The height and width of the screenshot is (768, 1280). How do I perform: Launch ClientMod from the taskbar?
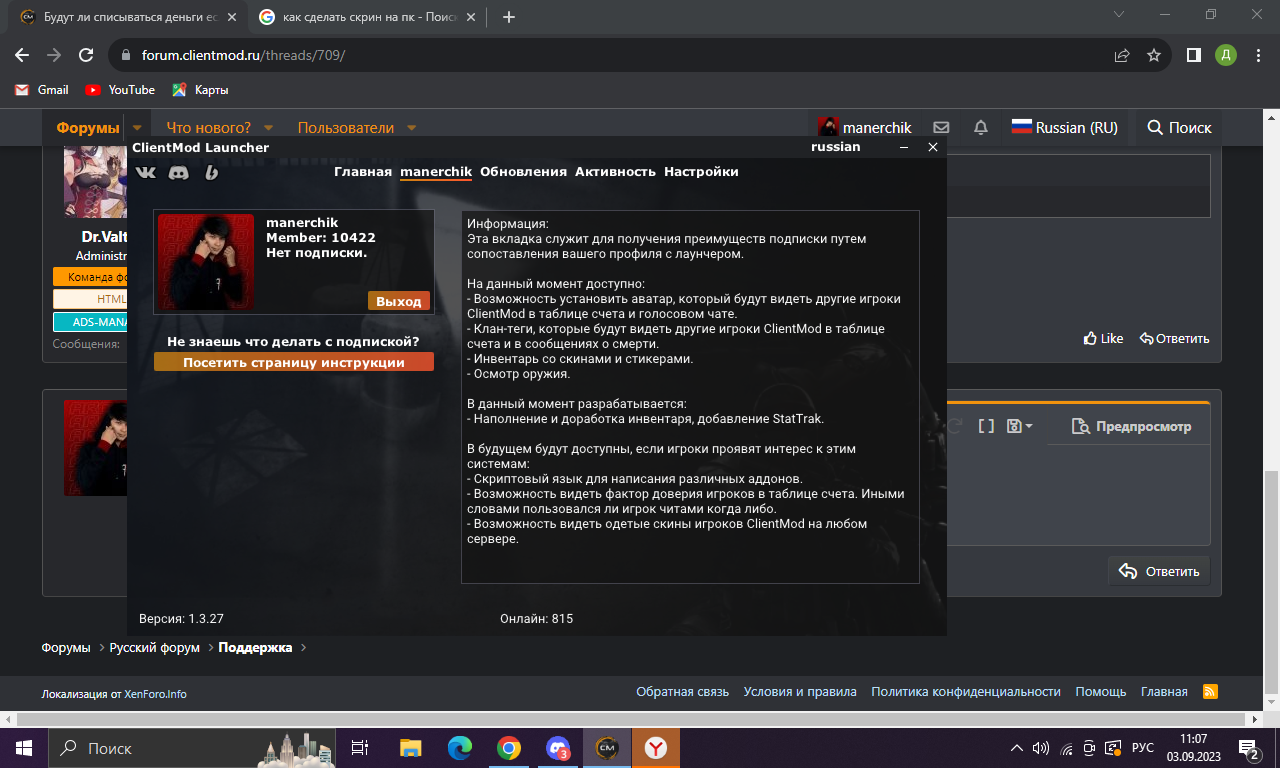[606, 748]
